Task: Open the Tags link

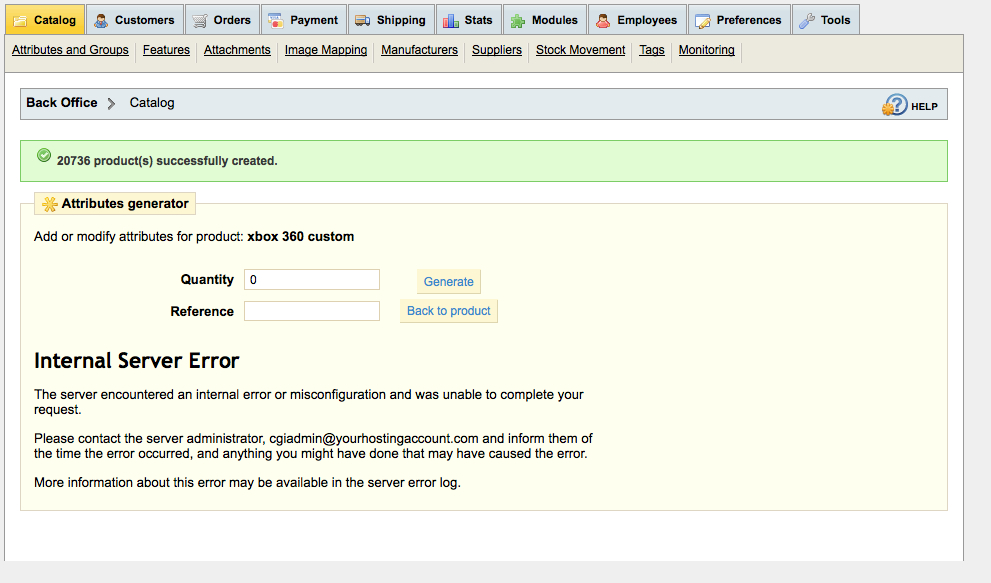Action: 652,50
